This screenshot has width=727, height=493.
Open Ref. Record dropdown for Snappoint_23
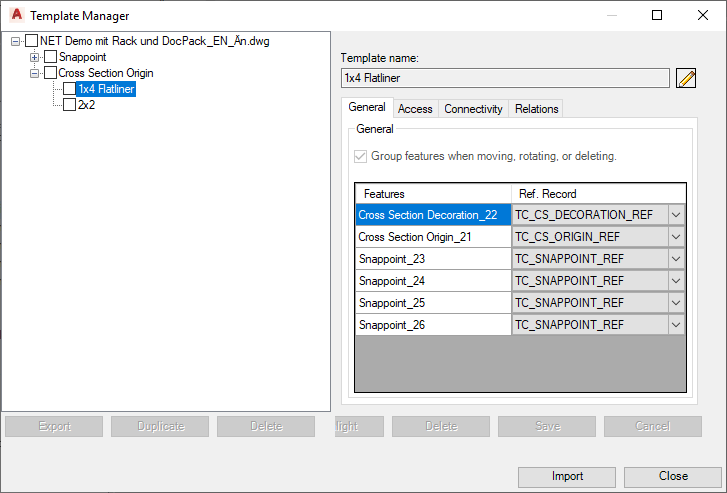point(676,259)
